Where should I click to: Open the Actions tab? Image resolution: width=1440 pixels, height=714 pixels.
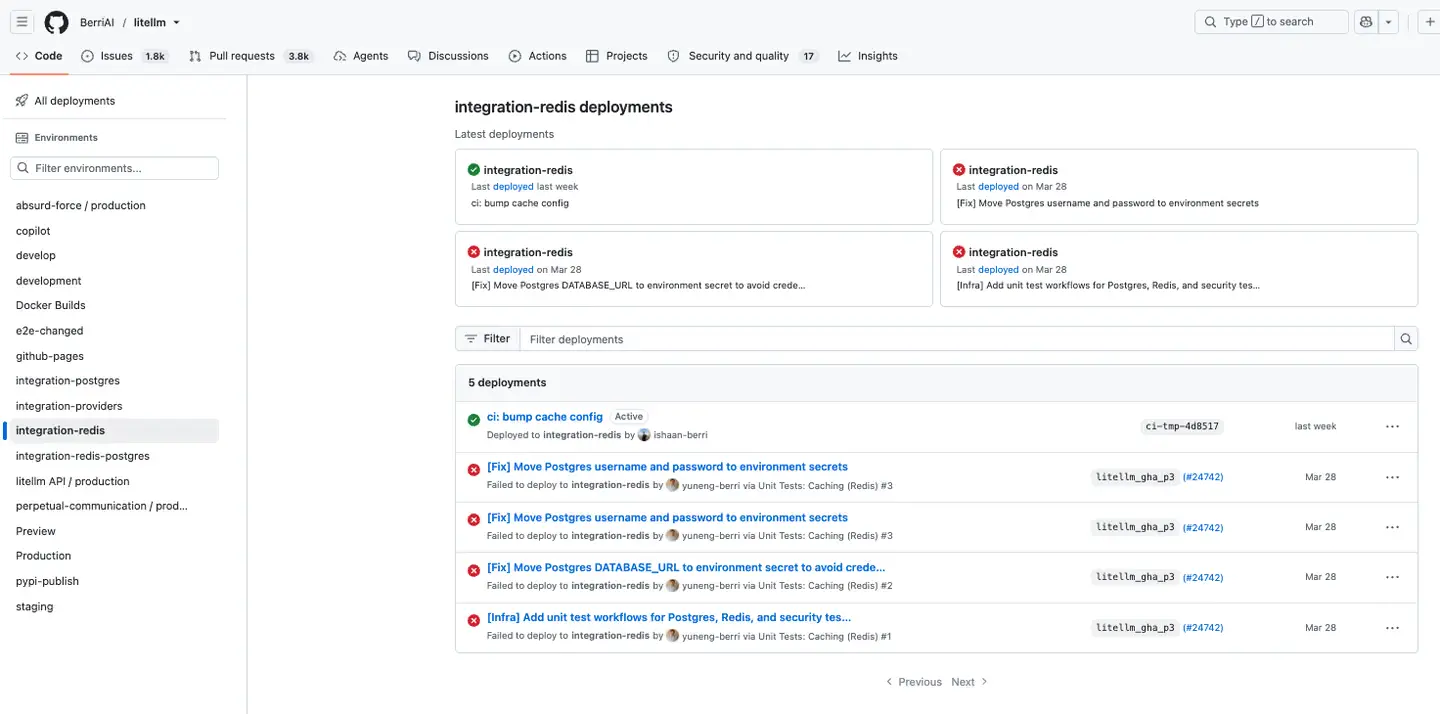[537, 56]
